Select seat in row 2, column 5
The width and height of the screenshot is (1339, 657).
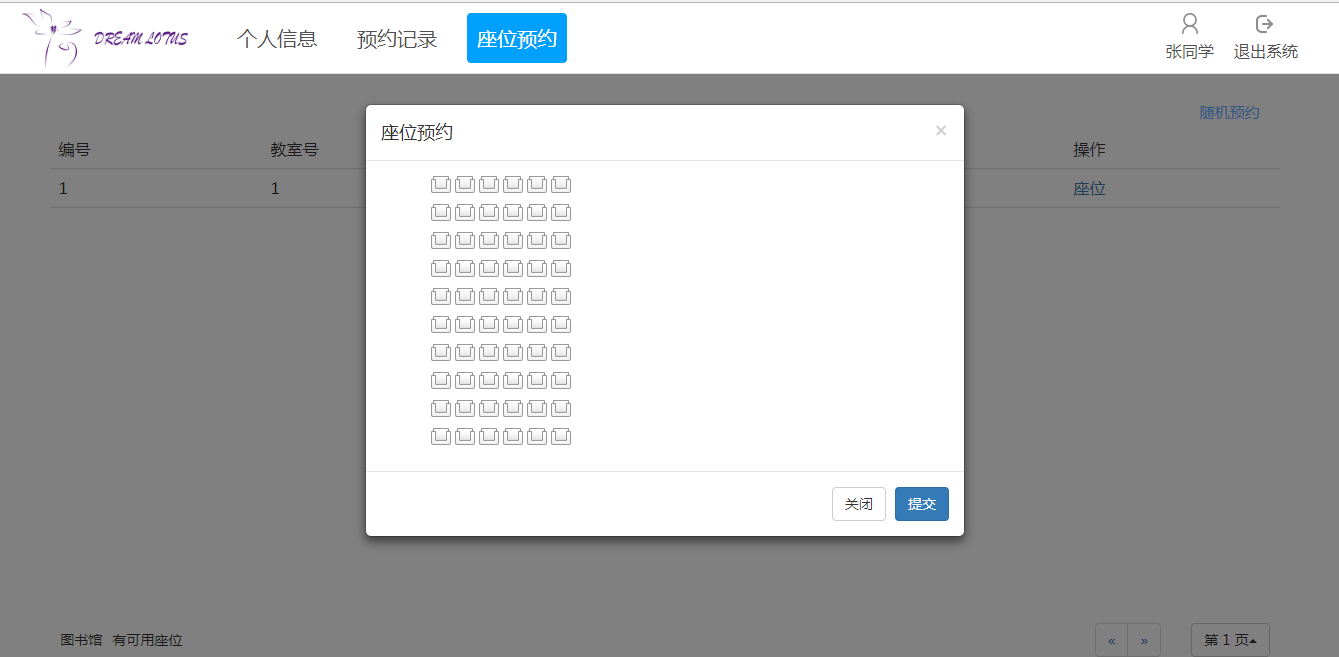coord(537,213)
